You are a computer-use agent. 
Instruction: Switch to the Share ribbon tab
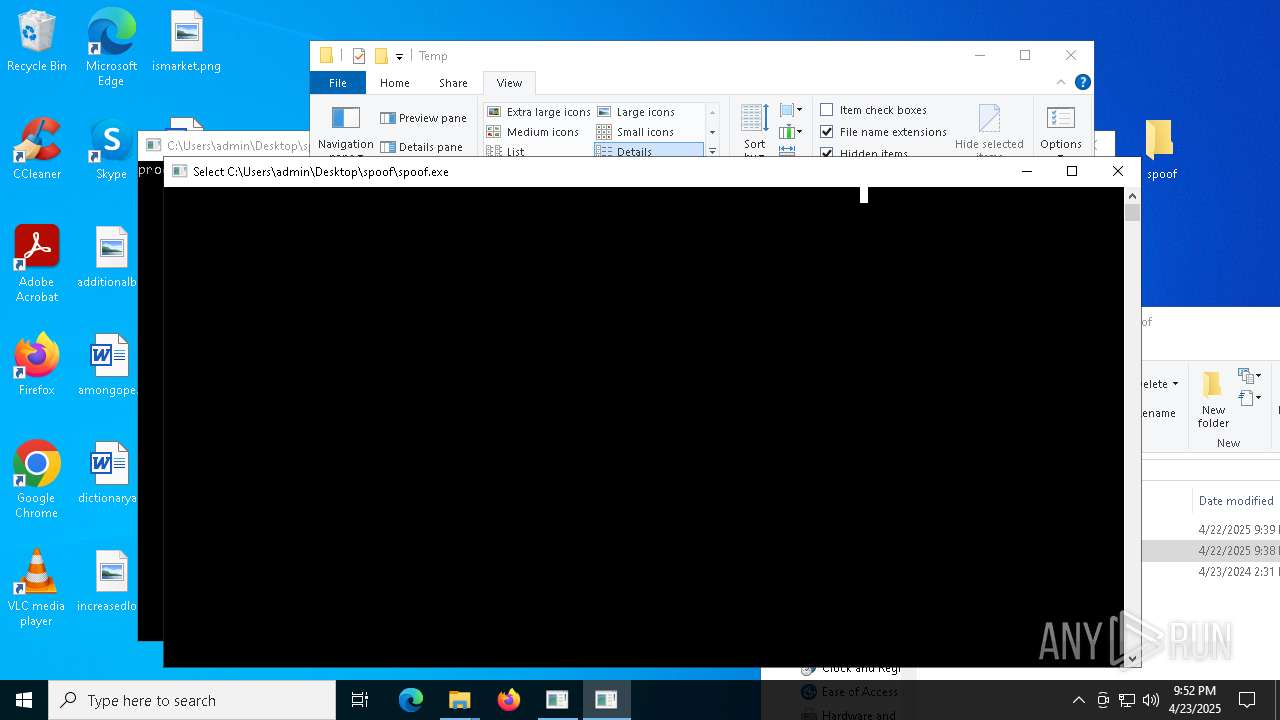click(453, 83)
